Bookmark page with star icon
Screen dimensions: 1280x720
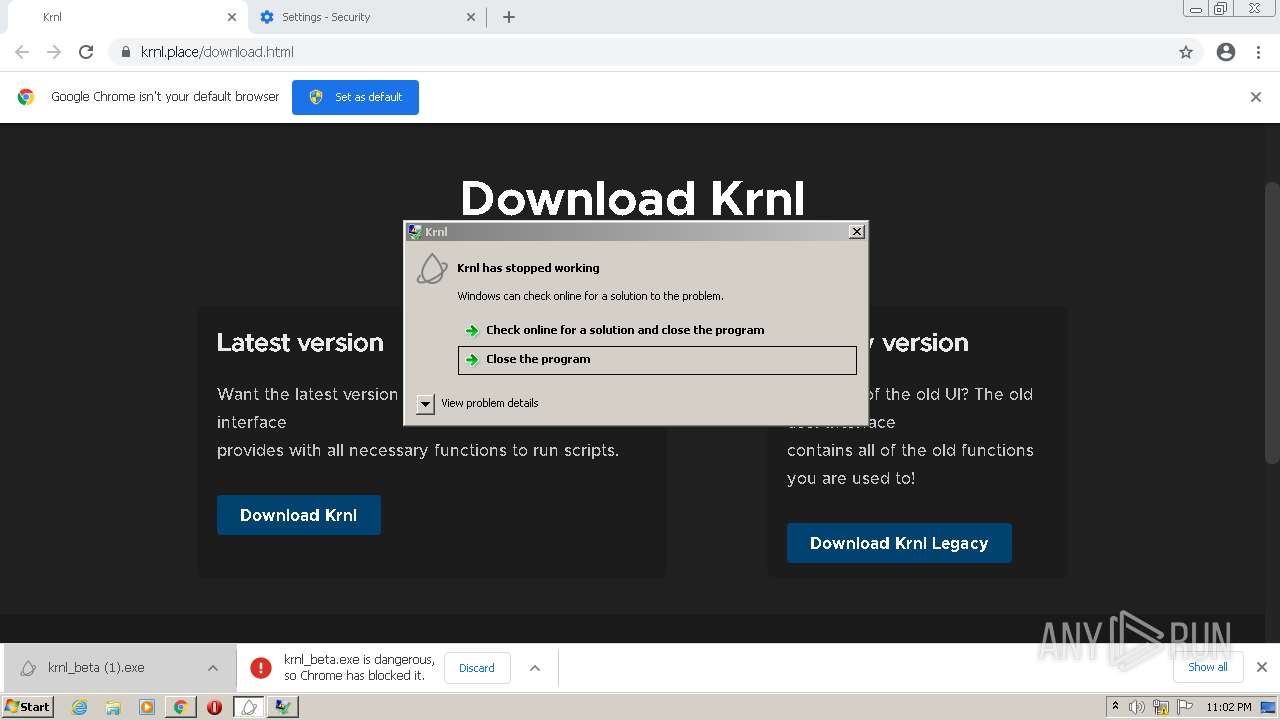point(1186,52)
